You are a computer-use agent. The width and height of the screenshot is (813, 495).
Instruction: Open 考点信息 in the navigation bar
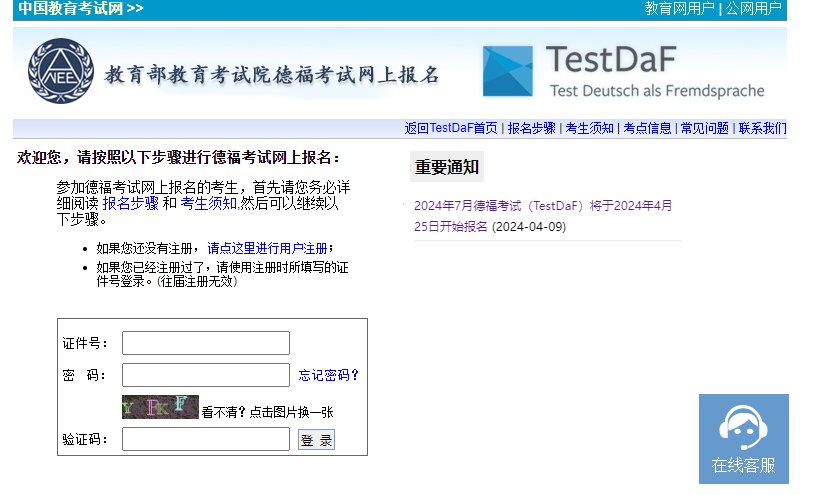[x=647, y=128]
